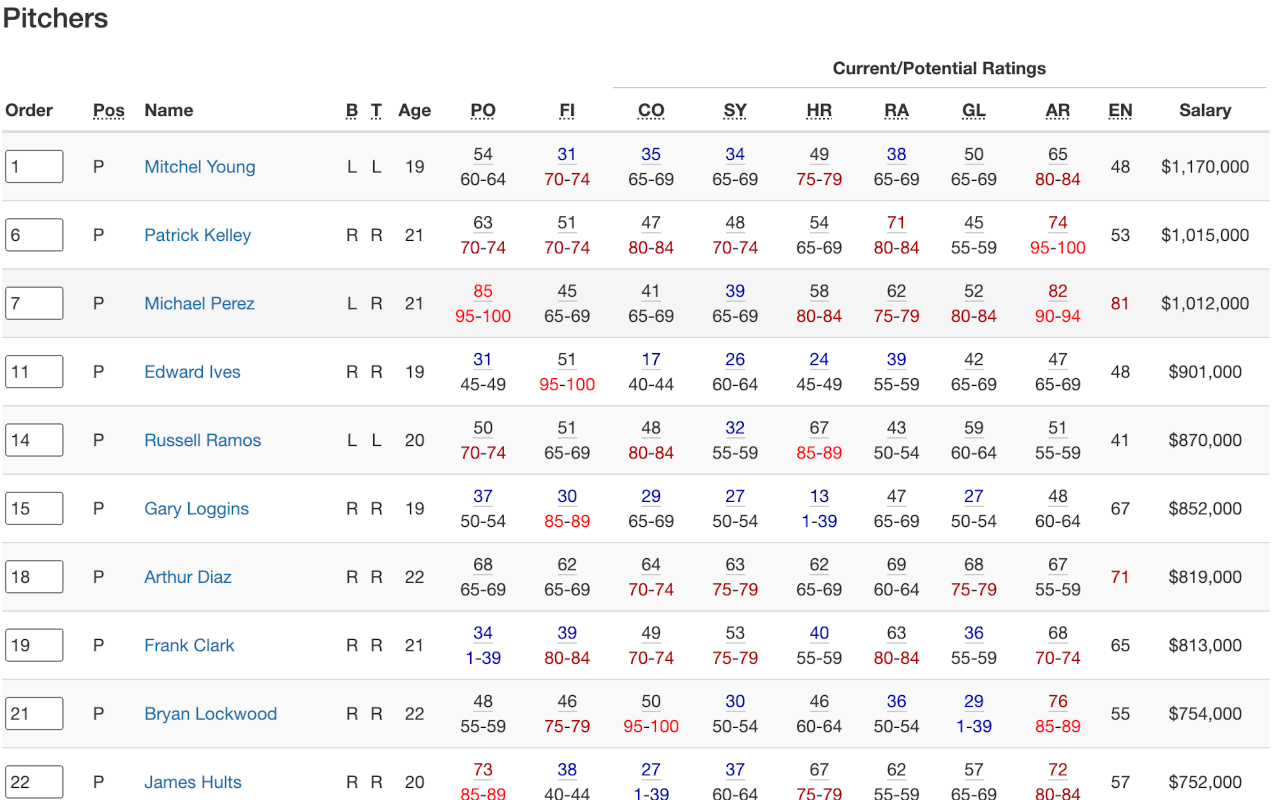Image resolution: width=1280 pixels, height=800 pixels.
Task: Click the Age column header
Action: click(x=414, y=110)
